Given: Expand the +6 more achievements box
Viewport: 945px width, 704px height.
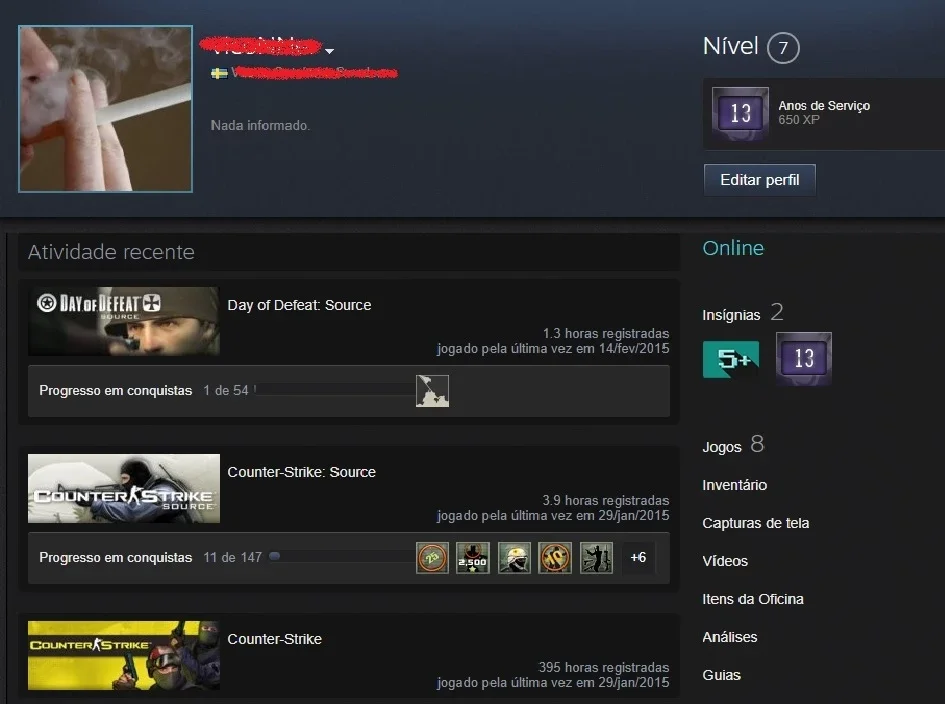Looking at the screenshot, I should click(638, 558).
